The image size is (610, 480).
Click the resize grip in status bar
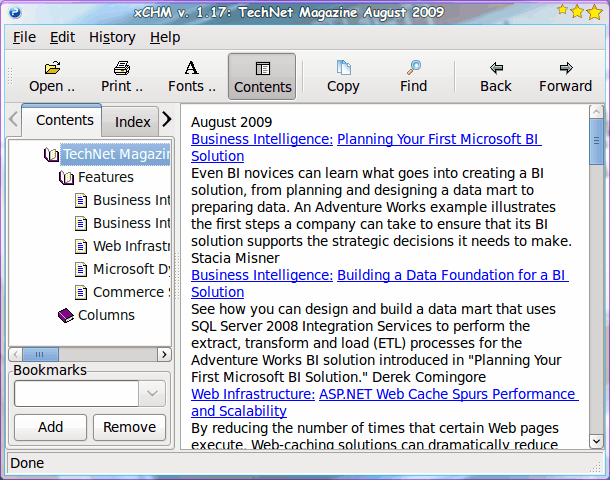point(596,467)
